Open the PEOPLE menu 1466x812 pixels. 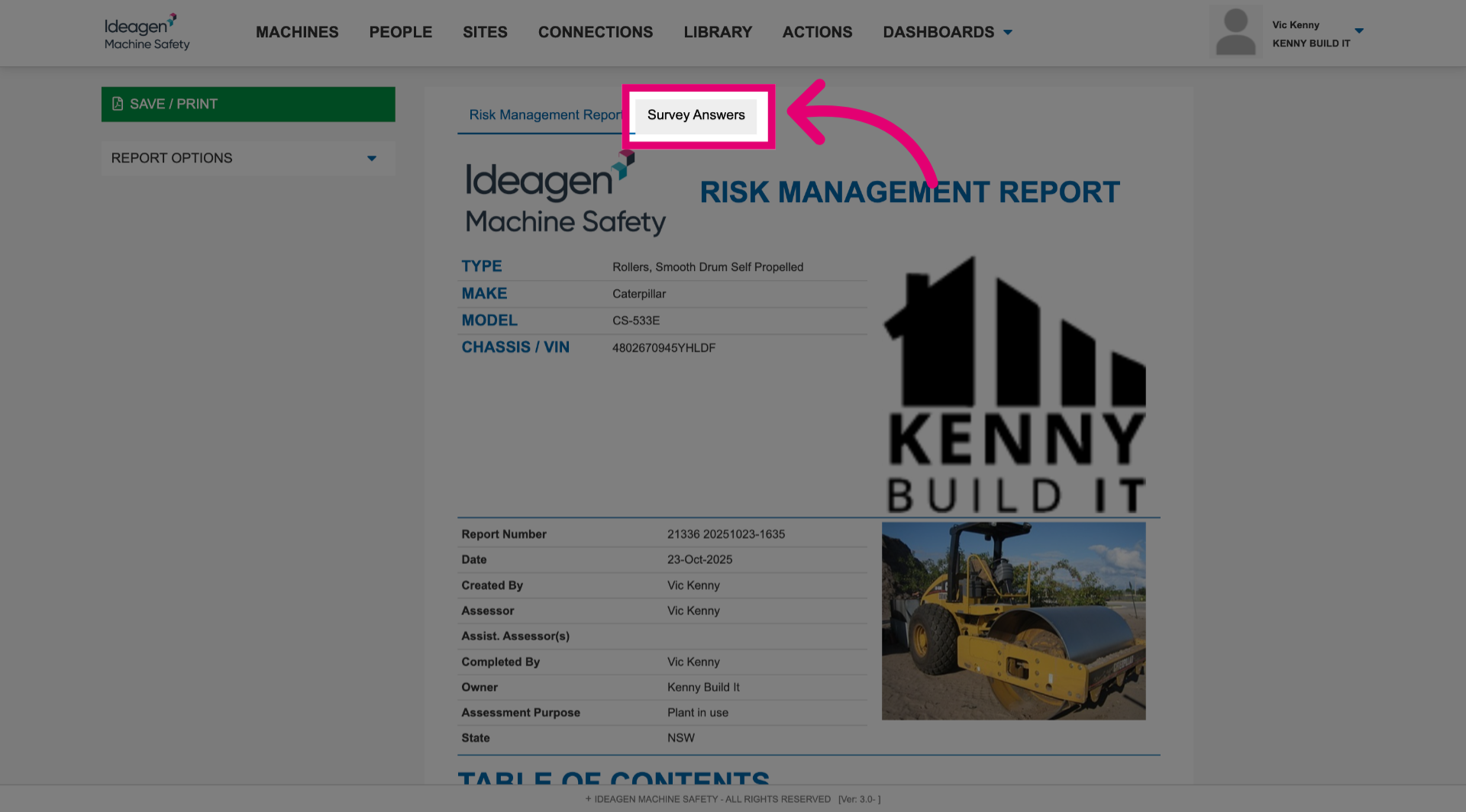(x=400, y=32)
